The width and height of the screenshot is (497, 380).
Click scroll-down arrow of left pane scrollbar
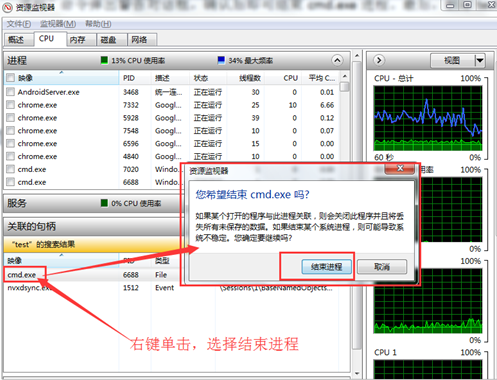(357, 373)
